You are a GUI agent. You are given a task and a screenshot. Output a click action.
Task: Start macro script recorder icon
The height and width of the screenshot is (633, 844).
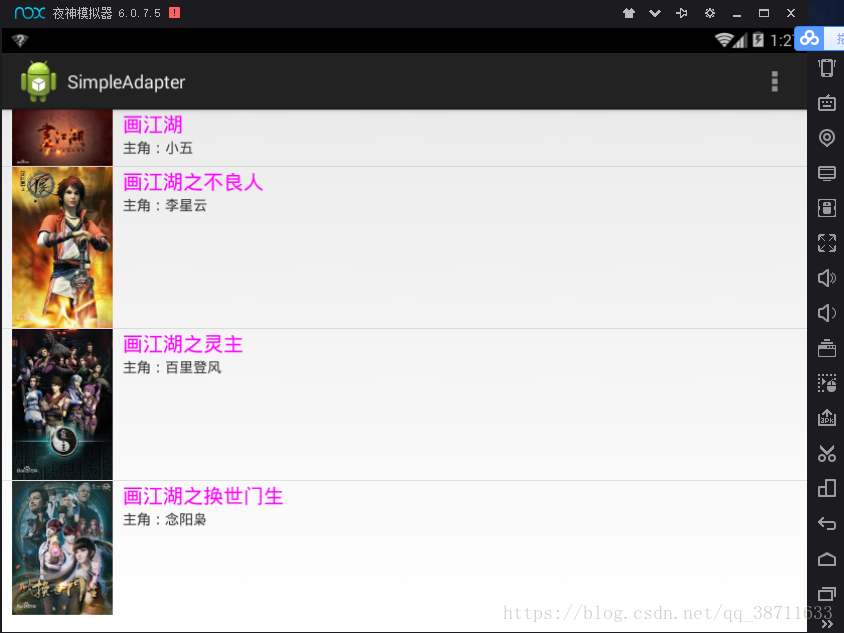tap(827, 383)
